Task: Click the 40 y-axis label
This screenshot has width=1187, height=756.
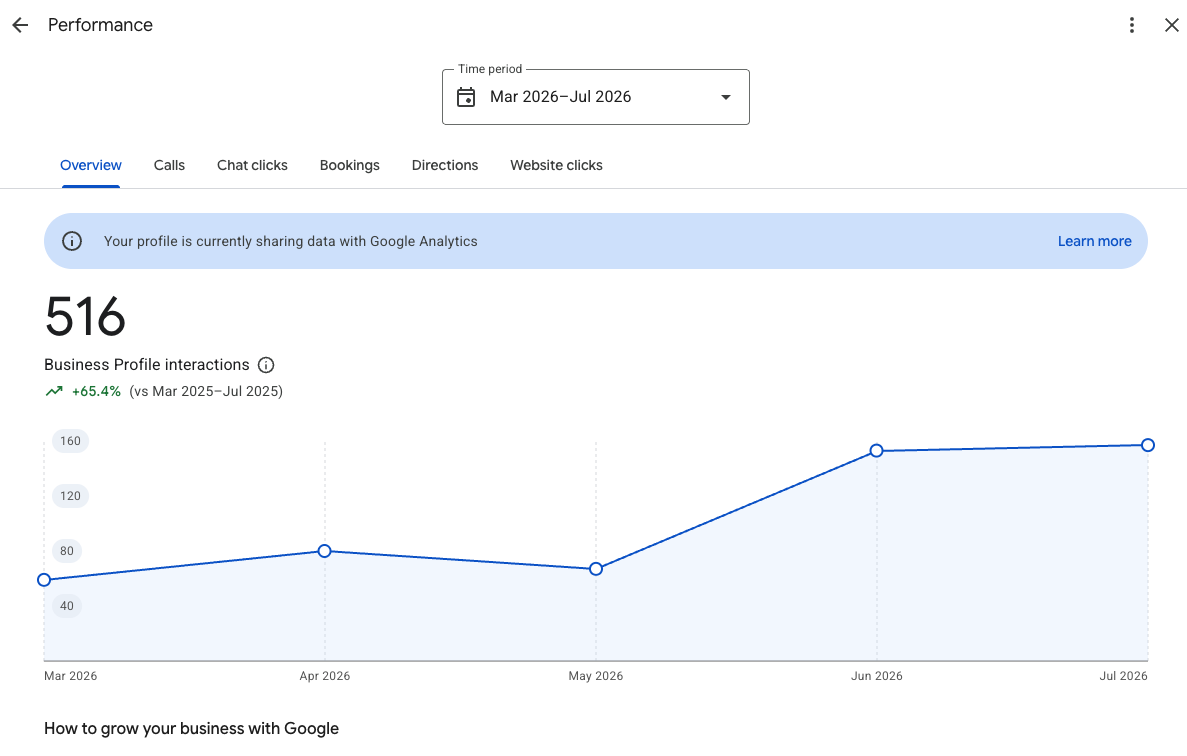Action: [x=67, y=605]
